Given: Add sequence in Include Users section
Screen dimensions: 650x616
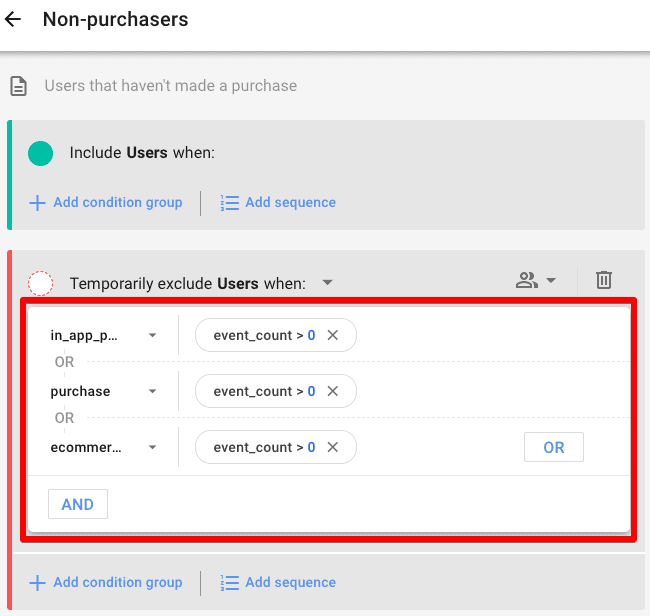Looking at the screenshot, I should click(278, 202).
